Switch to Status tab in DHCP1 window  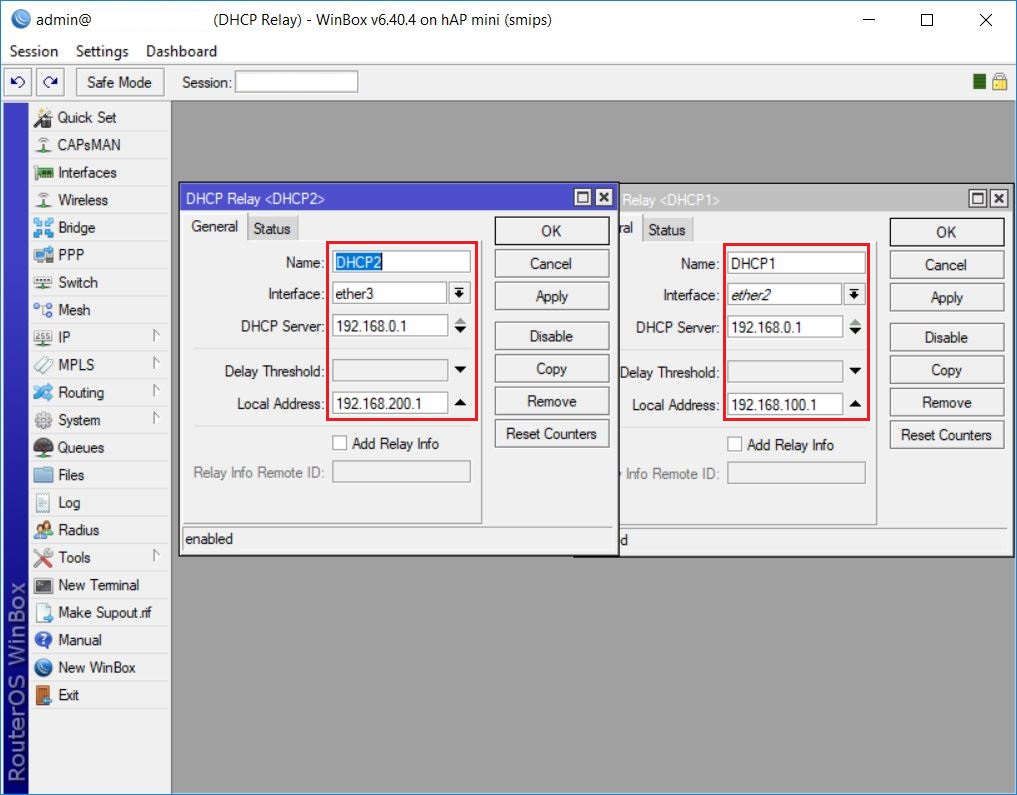[667, 230]
